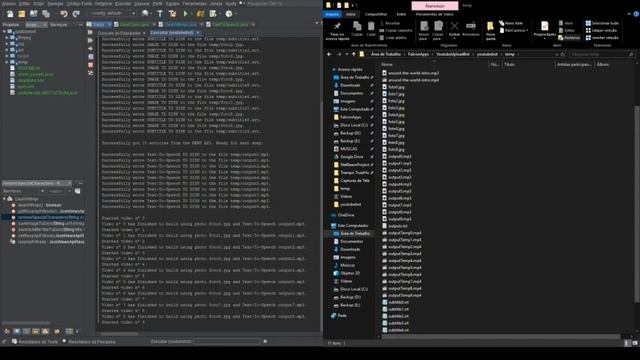Open the Arquivo menu in NetBeans
The width and height of the screenshot is (640, 360).
click(x=9, y=3)
